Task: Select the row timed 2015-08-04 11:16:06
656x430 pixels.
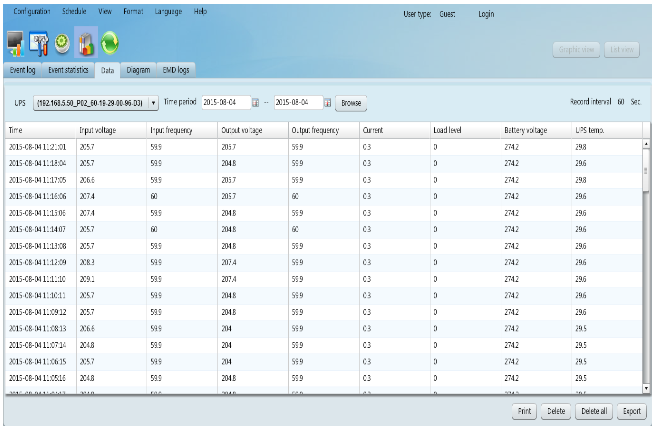Action: point(324,197)
